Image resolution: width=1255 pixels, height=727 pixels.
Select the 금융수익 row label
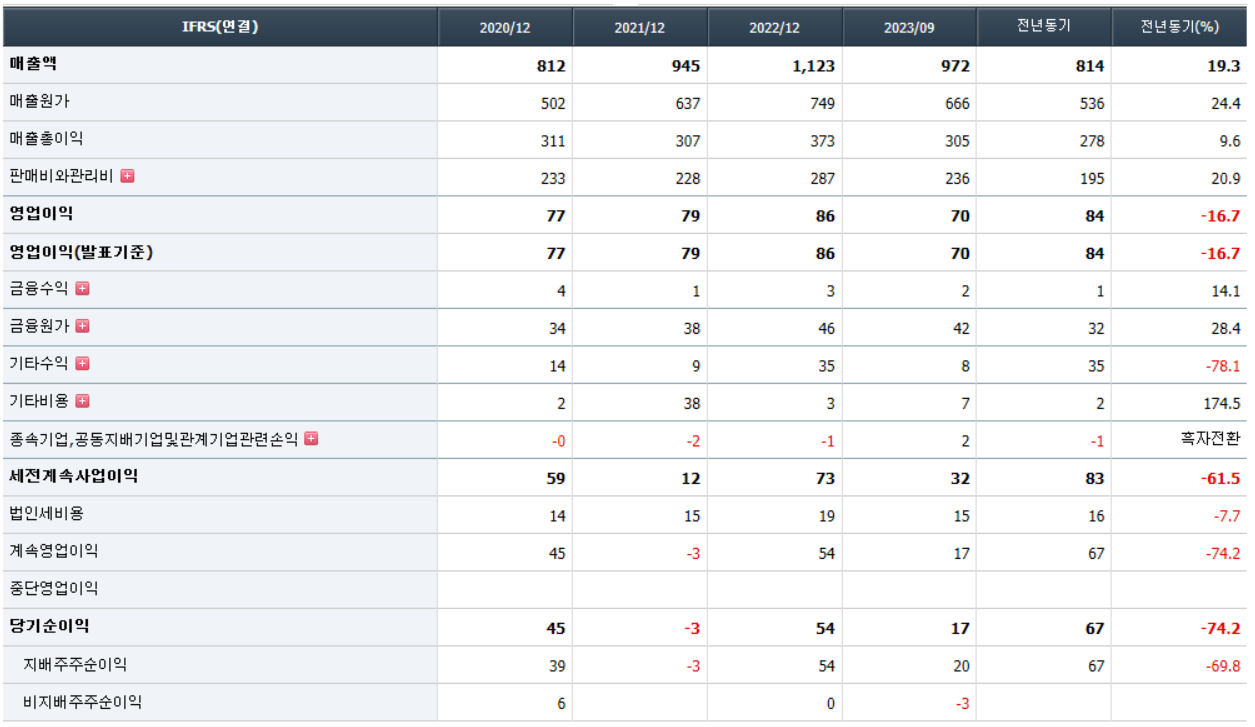(x=39, y=288)
